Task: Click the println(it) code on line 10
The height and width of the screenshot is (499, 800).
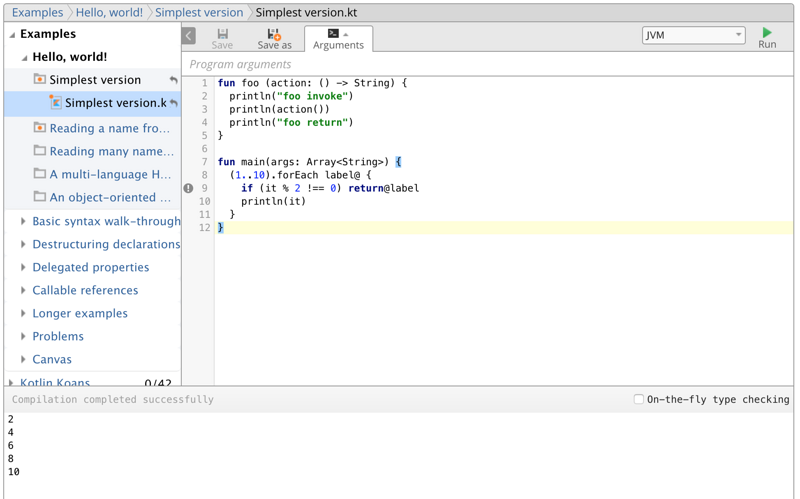Action: point(273,201)
